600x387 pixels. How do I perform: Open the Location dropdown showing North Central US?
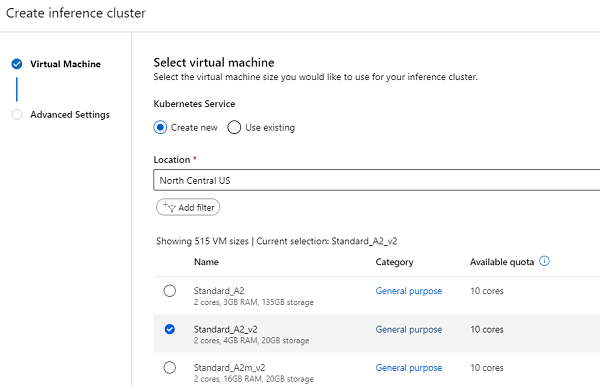tap(377, 180)
